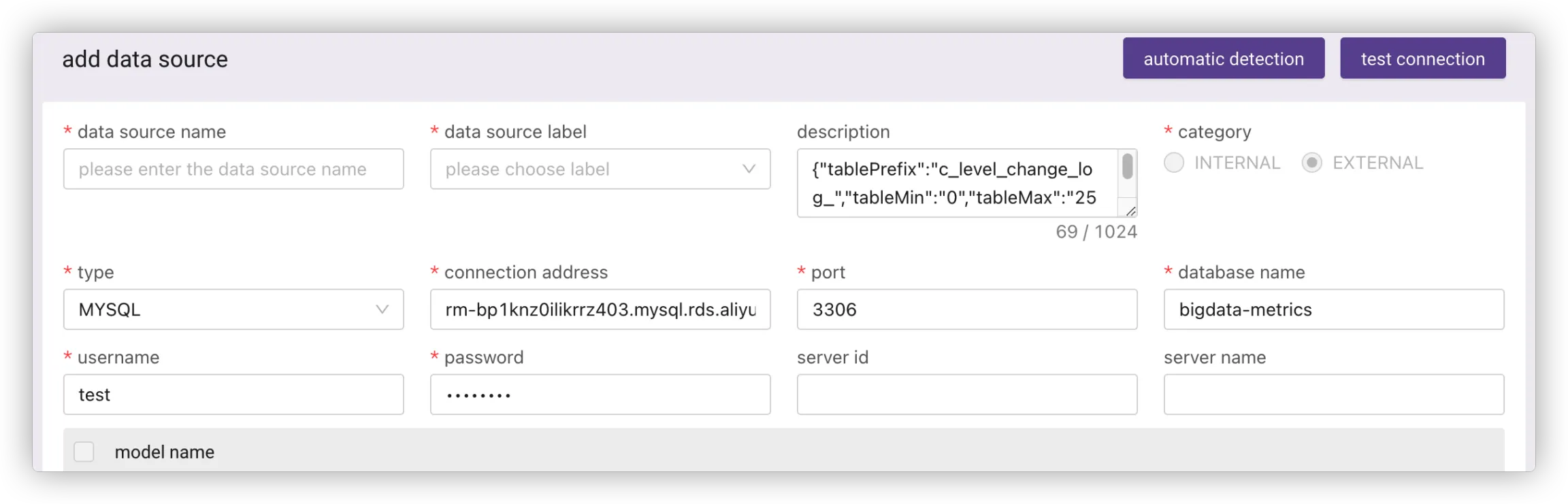The height and width of the screenshot is (504, 1568).
Task: Click the test connection button
Action: (1422, 58)
